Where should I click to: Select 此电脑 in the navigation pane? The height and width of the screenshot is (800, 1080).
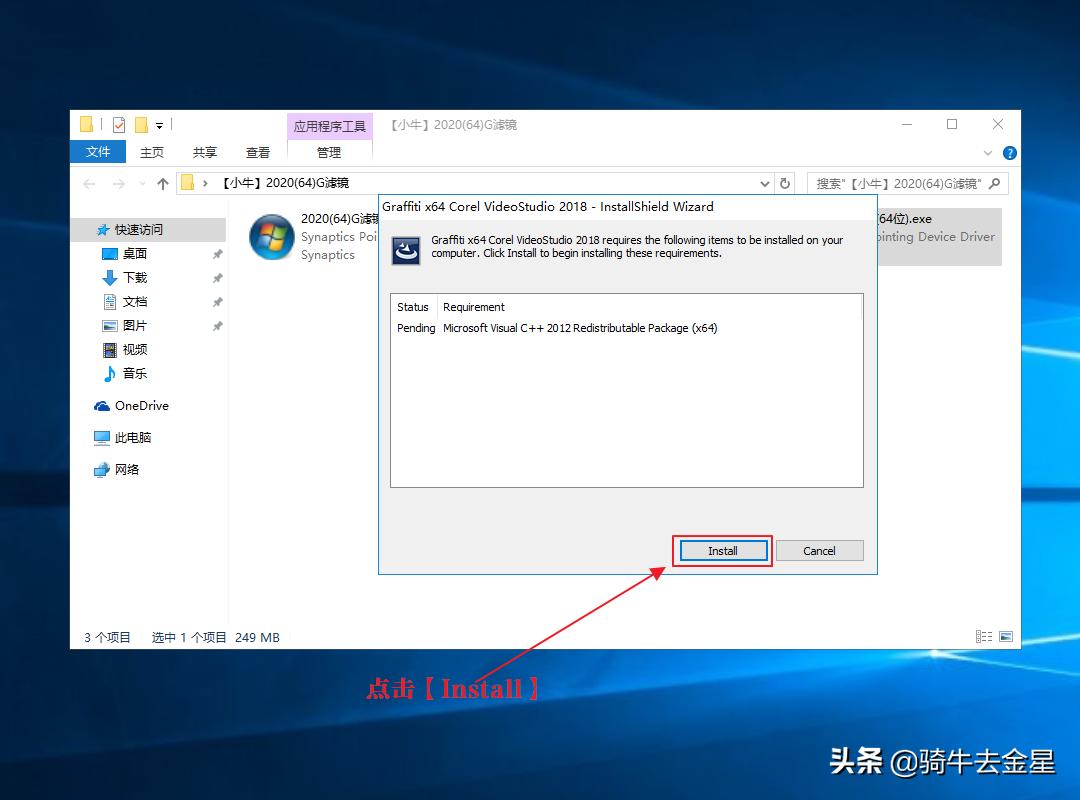coord(132,438)
